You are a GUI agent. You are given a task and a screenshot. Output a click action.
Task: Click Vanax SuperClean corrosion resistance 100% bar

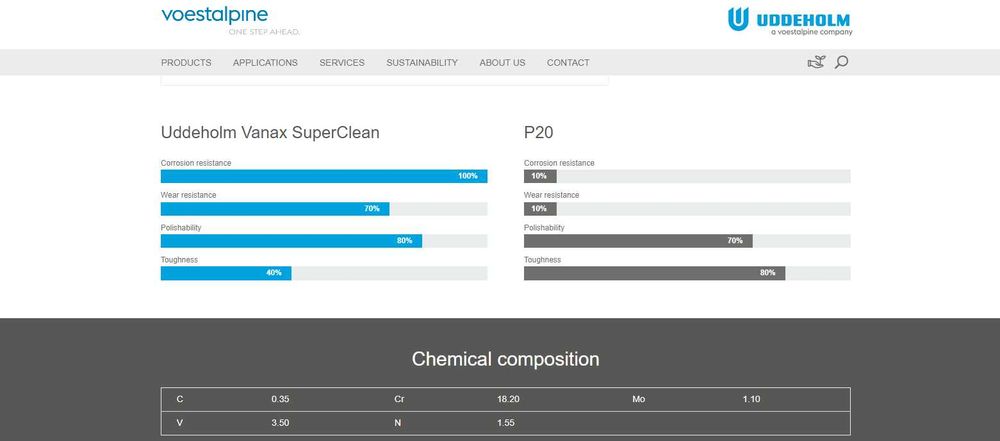coord(323,176)
